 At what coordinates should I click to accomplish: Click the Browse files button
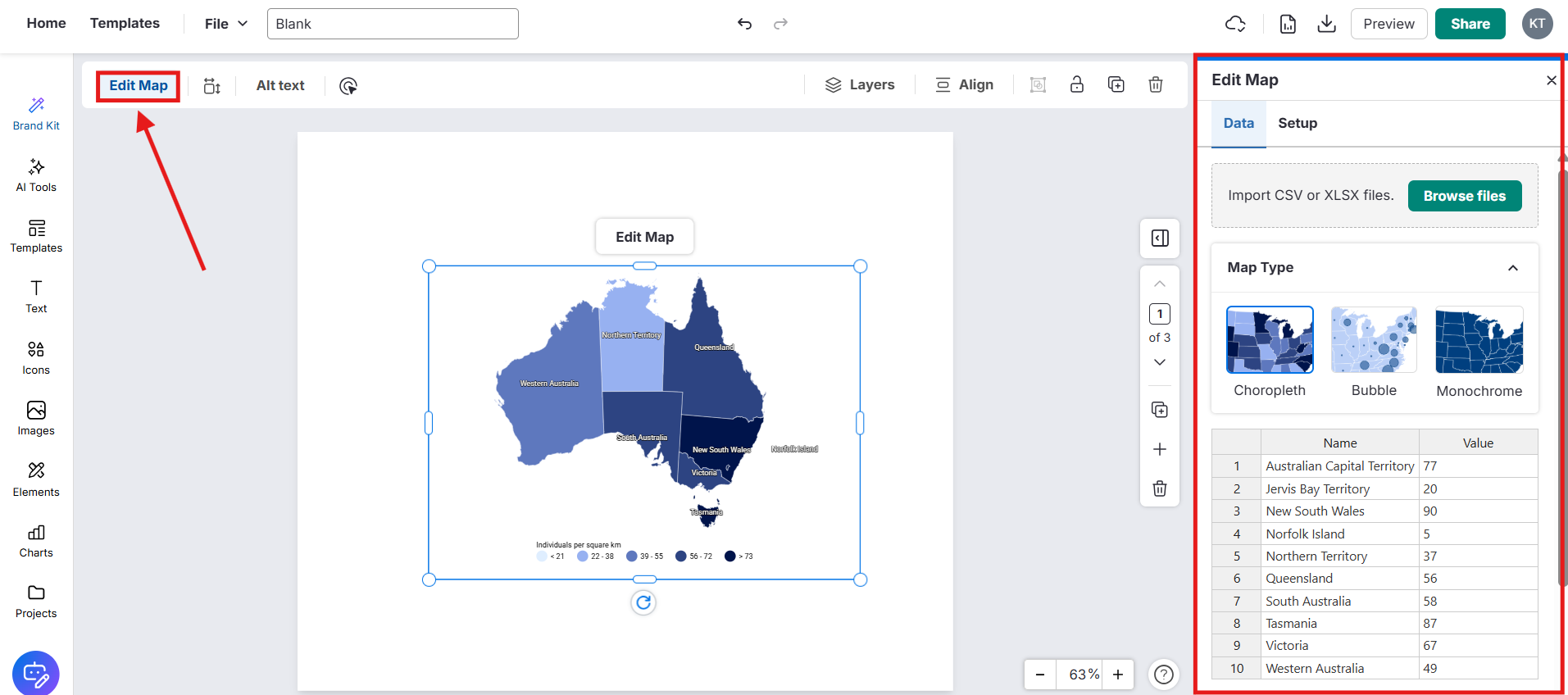(1464, 196)
